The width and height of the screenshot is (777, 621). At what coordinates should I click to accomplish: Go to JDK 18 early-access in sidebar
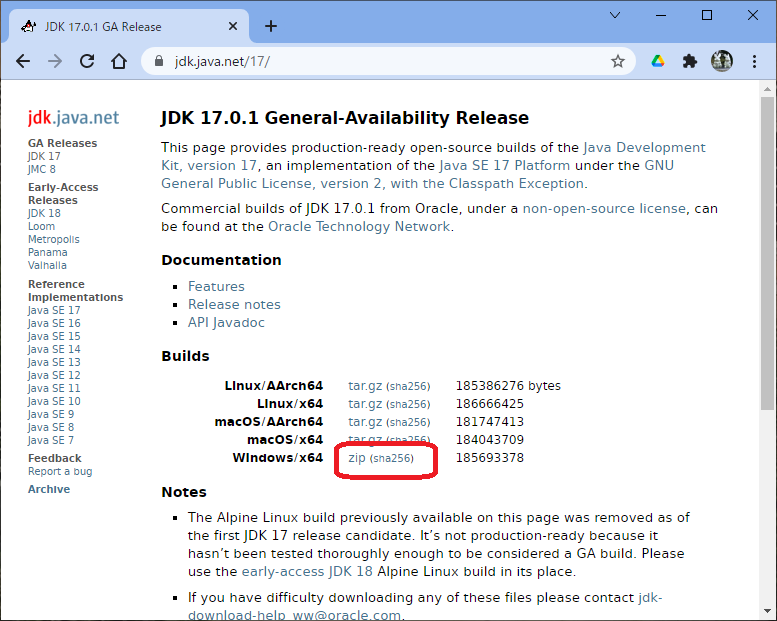[x=44, y=213]
